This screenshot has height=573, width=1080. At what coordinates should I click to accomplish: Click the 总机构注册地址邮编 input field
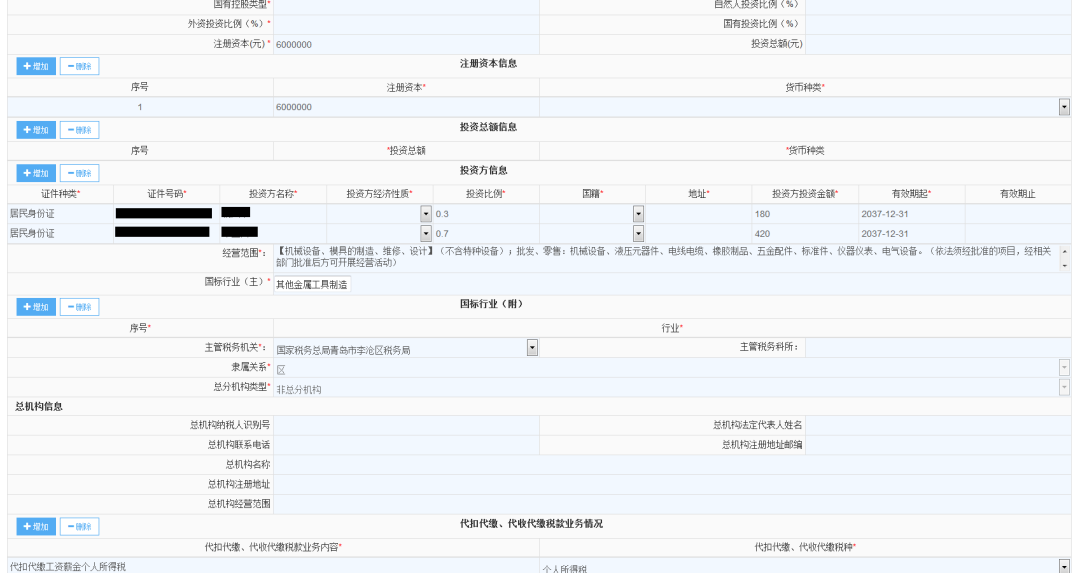pos(938,445)
